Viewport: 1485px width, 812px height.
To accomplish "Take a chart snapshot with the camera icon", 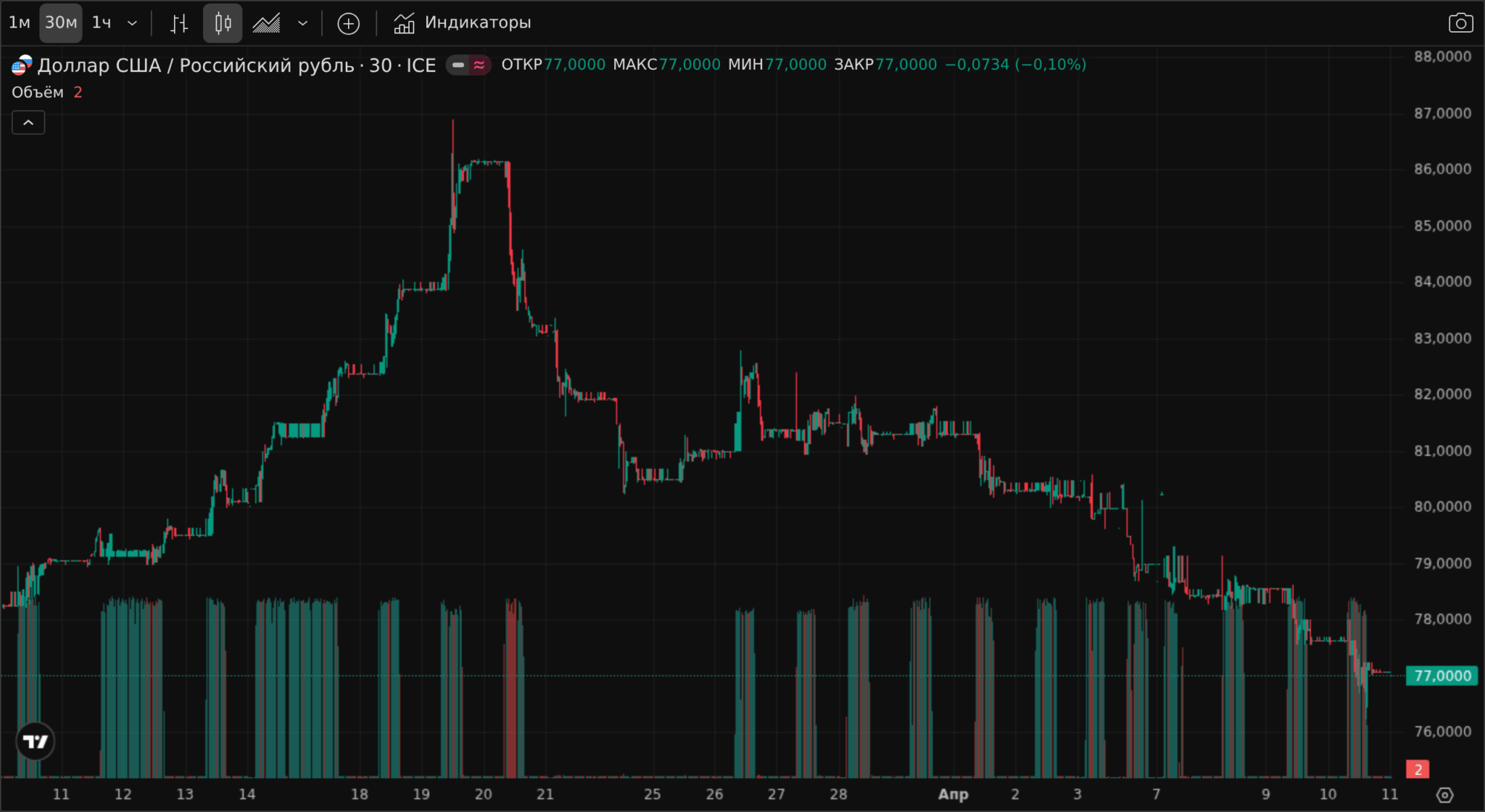I will click(1462, 22).
